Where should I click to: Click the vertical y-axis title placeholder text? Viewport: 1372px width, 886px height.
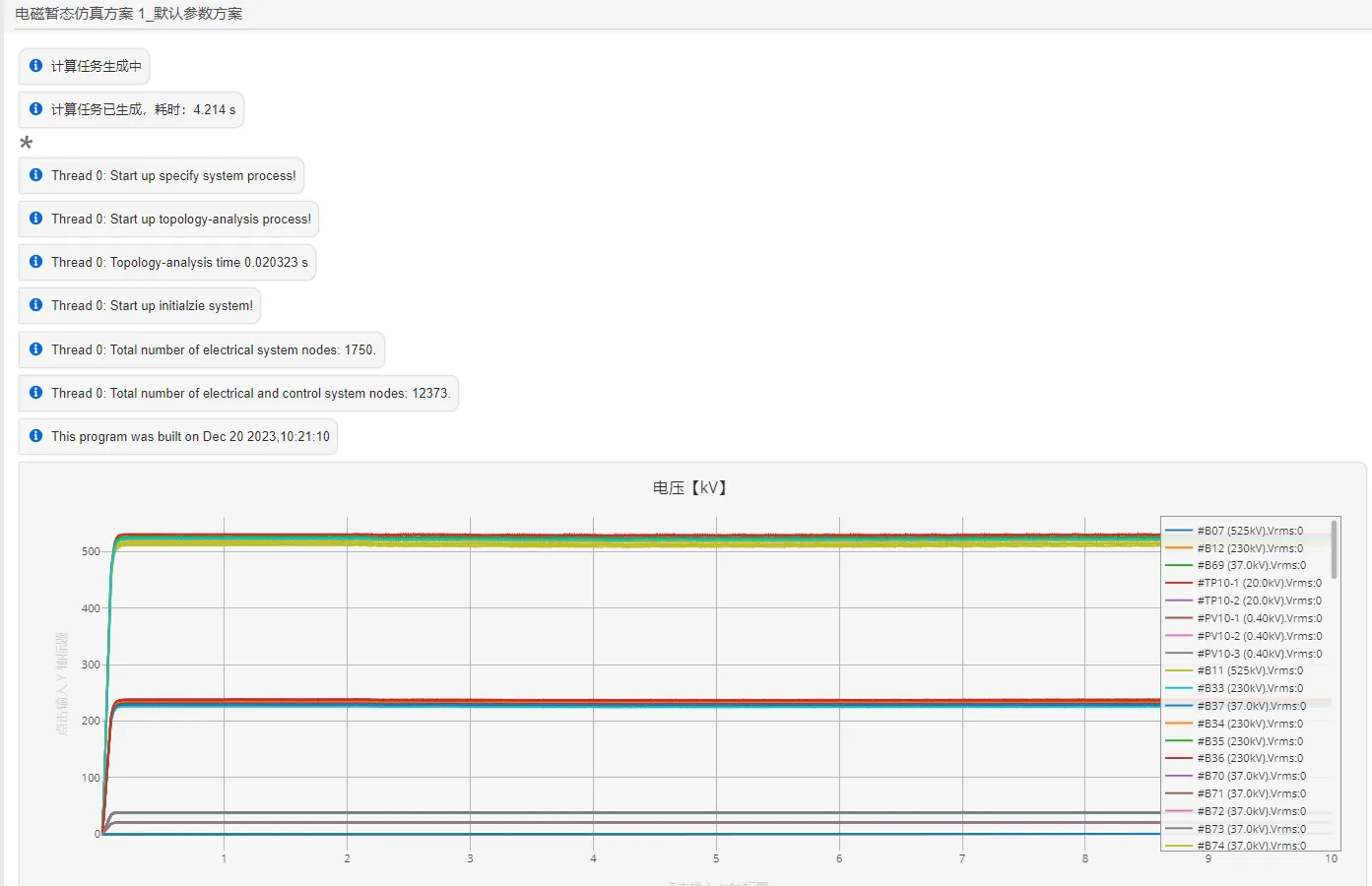click(x=62, y=684)
